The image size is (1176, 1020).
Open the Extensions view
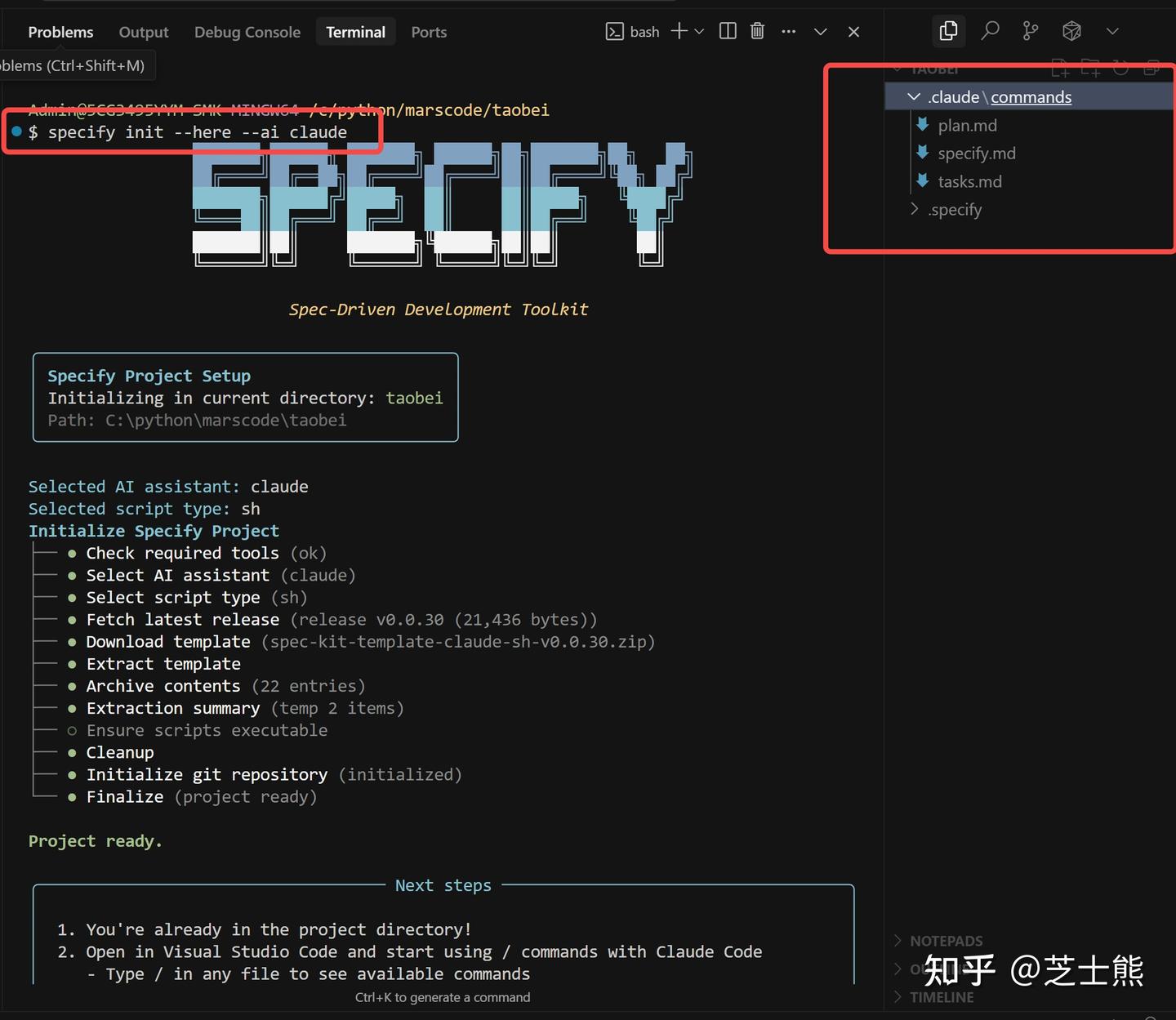1071,30
